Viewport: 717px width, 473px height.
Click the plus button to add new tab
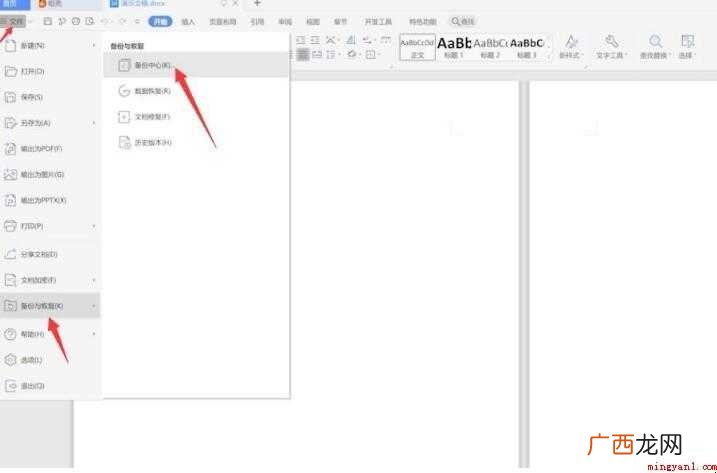tap(257, 4)
